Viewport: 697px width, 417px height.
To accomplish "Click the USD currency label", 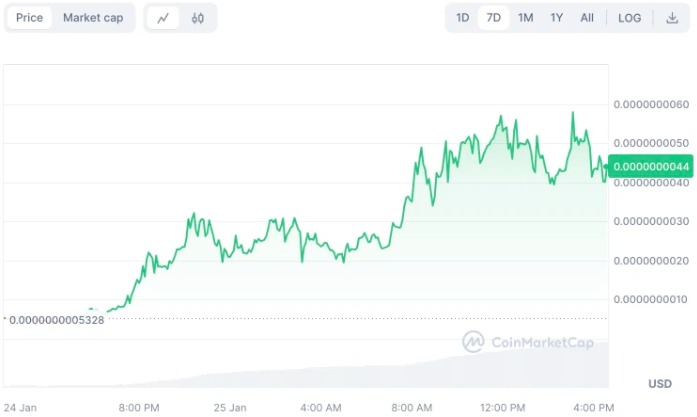I will point(660,384).
